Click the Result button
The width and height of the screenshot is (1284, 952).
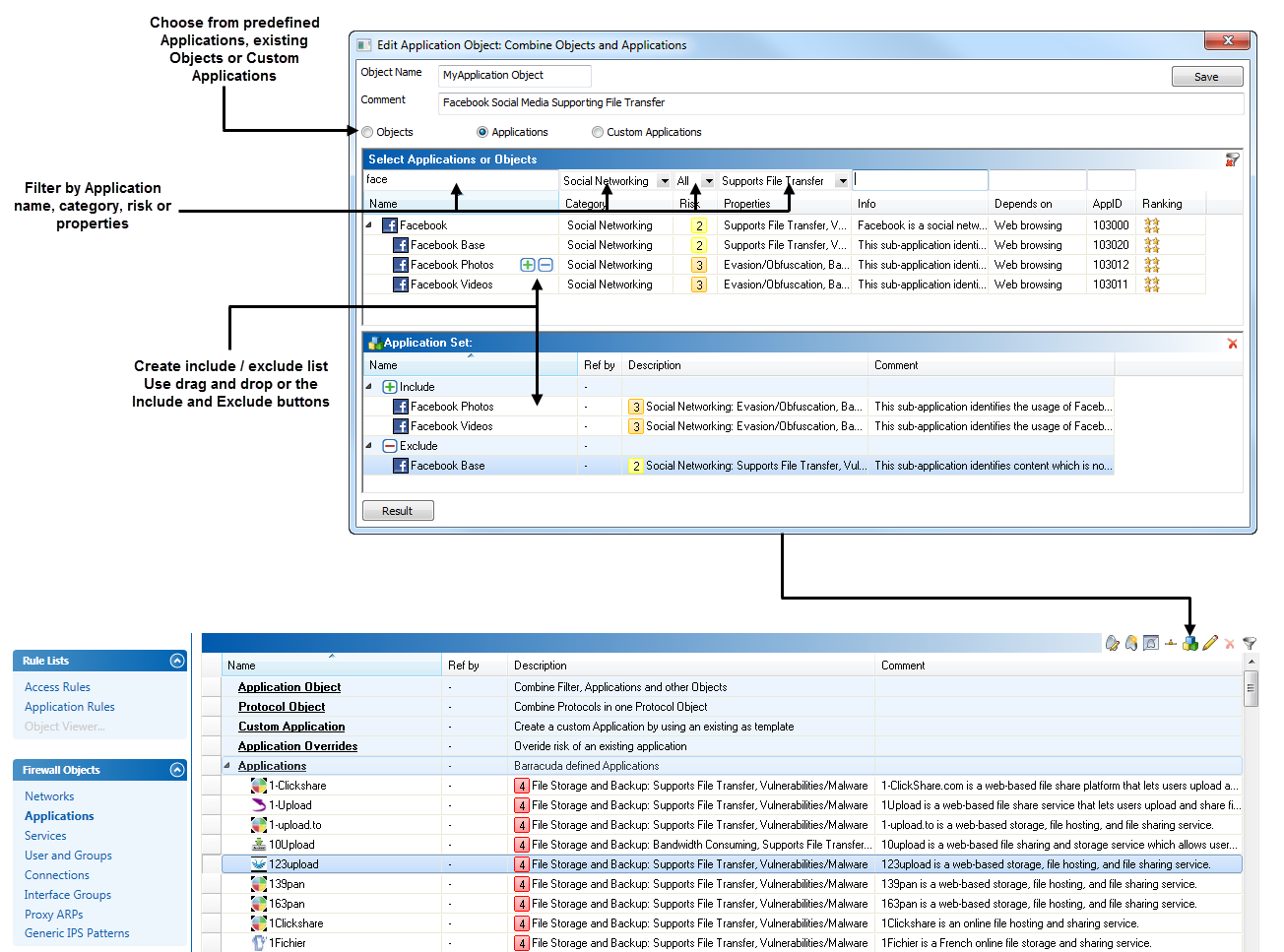click(398, 511)
